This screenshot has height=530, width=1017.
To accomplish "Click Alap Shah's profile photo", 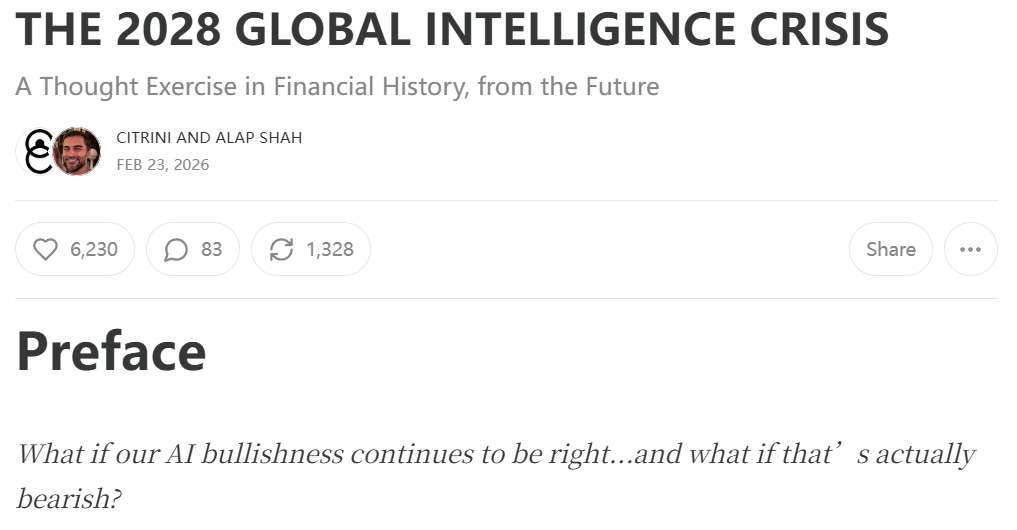I will (77, 151).
